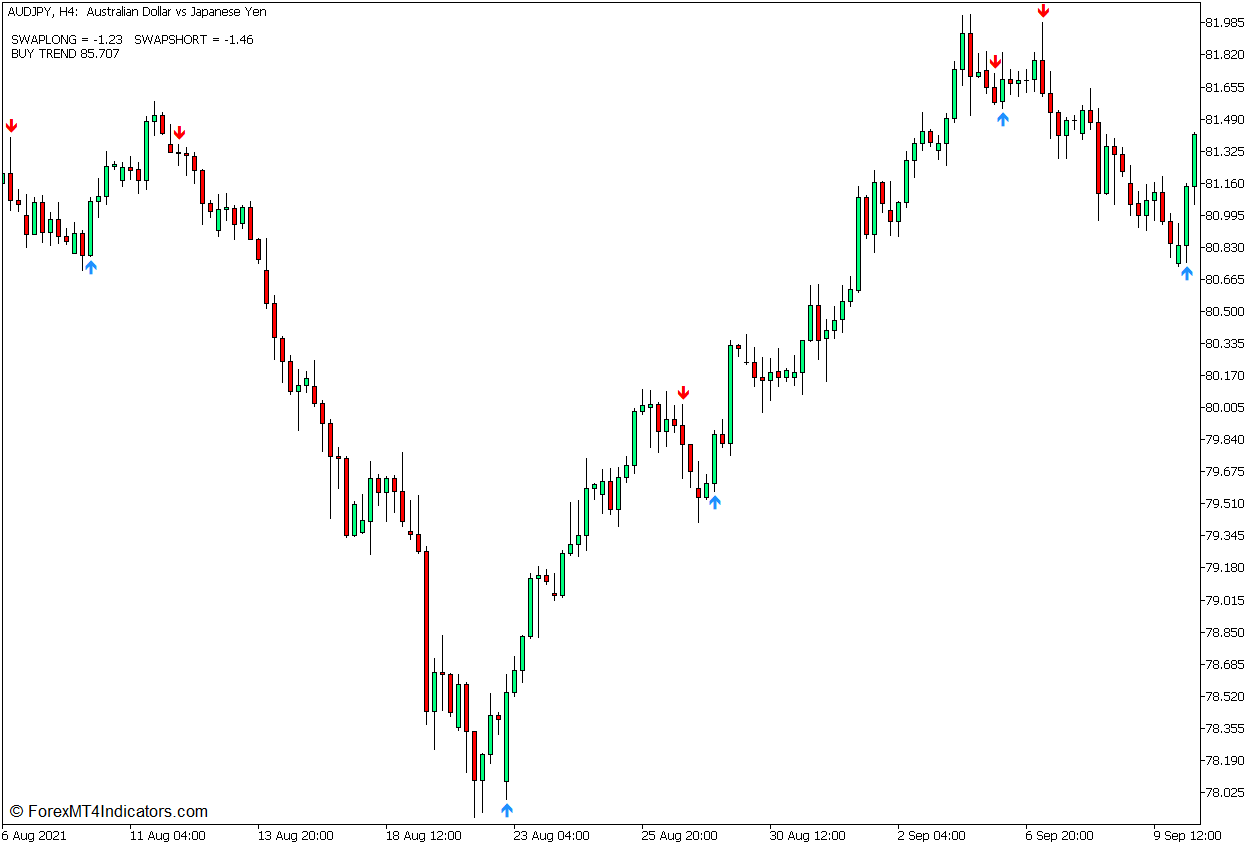The height and width of the screenshot is (848, 1256).
Task: Select the first red down arrow near 6 Aug
Action: point(12,126)
